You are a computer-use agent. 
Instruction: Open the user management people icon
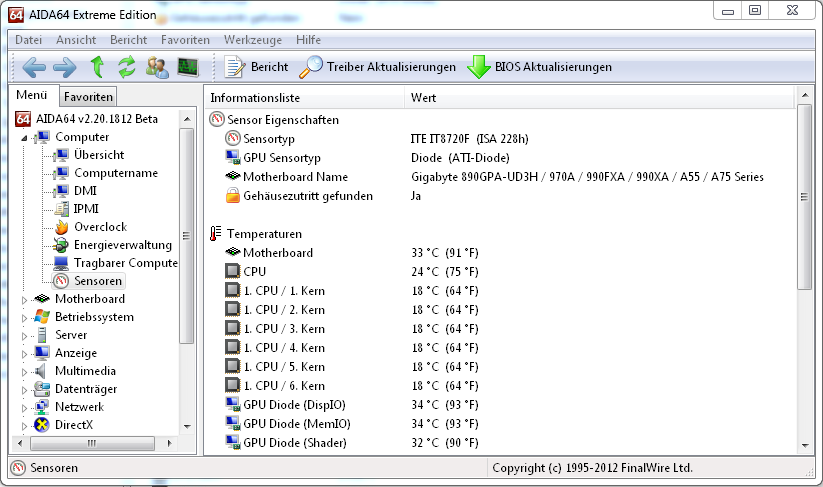[x=157, y=67]
